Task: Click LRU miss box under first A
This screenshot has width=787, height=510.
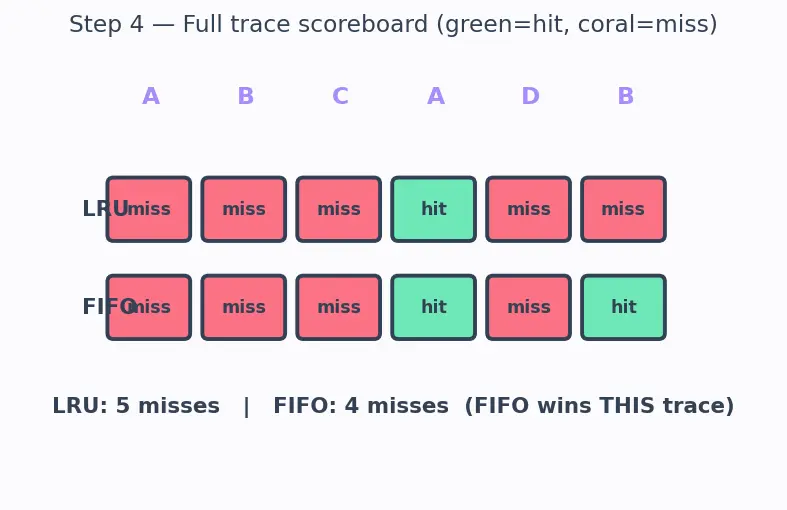Action: click(149, 209)
